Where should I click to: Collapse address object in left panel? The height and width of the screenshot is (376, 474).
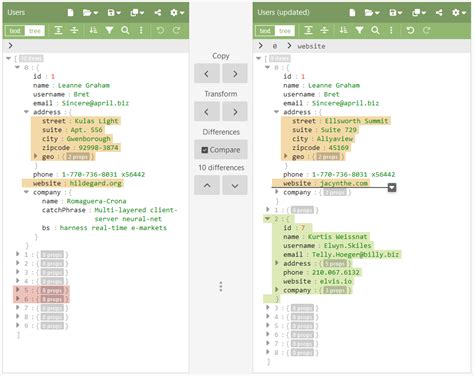point(26,112)
